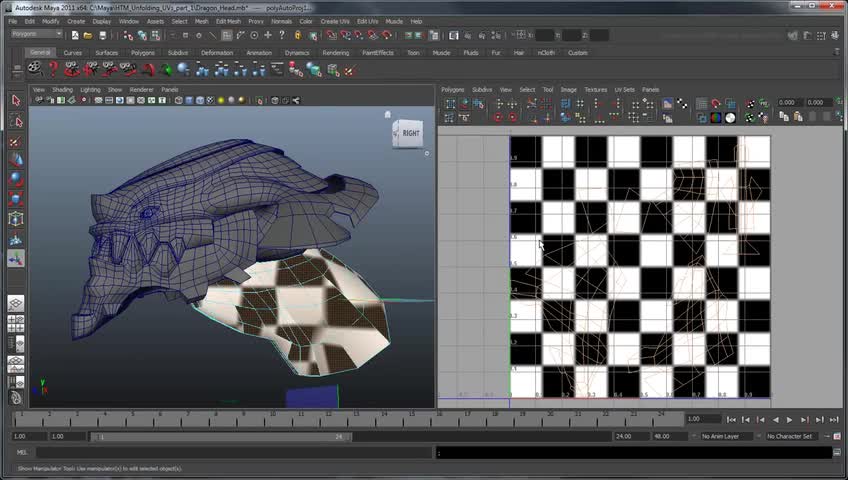
Task: Toggle image display in UV editor
Action: click(x=667, y=103)
